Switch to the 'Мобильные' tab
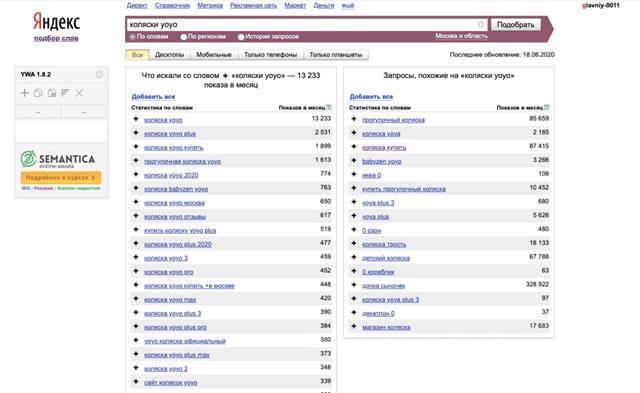This screenshot has height=393, width=640. (214, 55)
